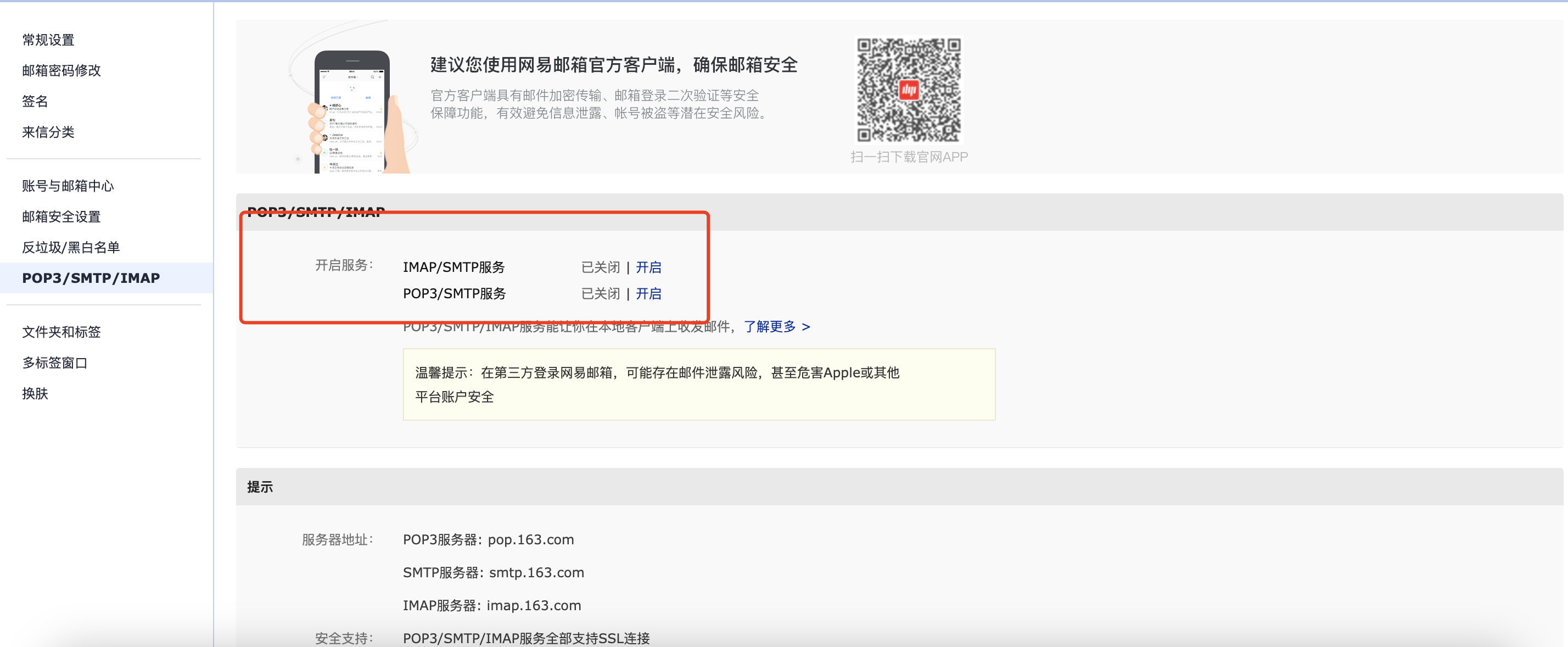1568x647 pixels.
Task: Select 来信分类 in sidebar
Action: tap(48, 132)
